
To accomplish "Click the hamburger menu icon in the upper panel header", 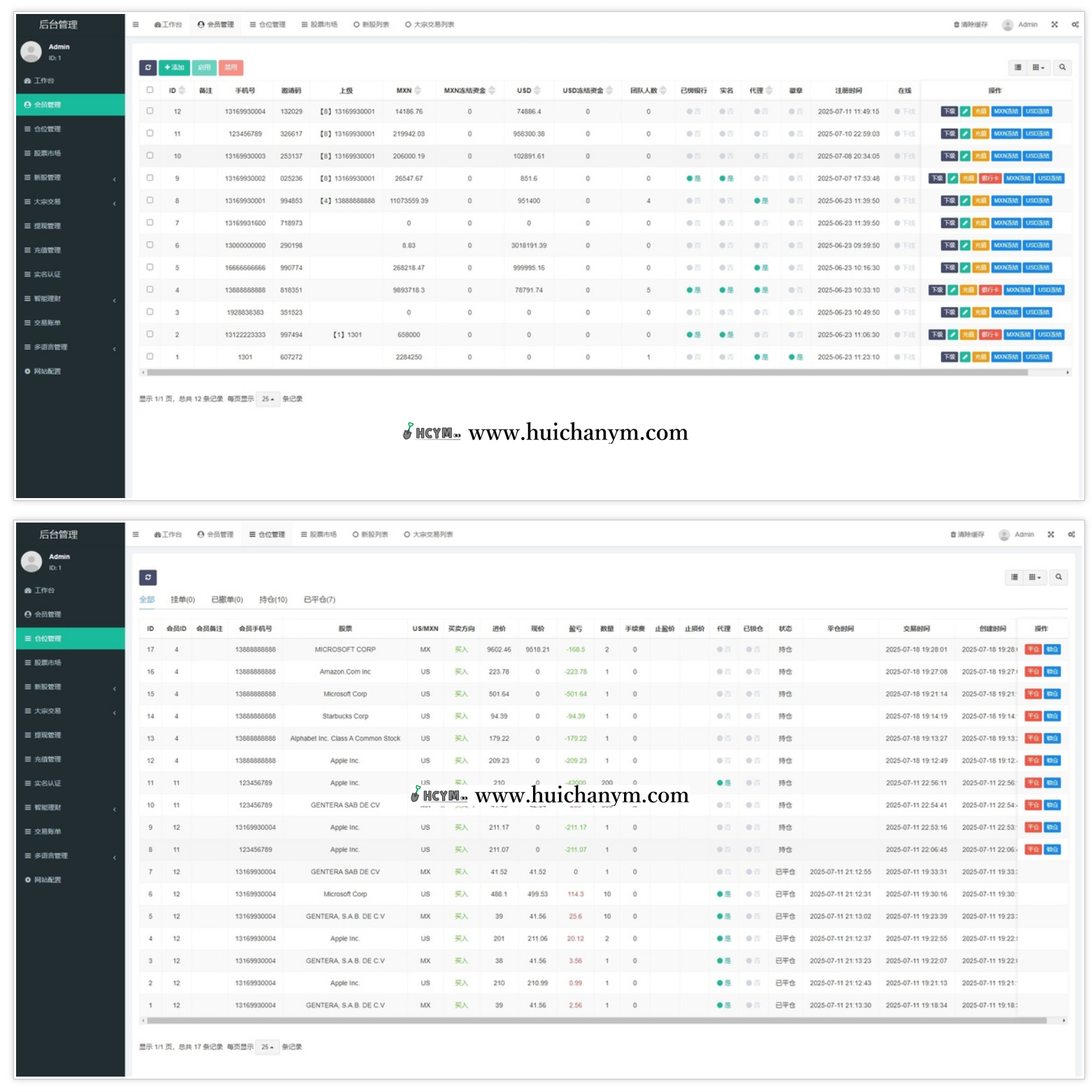I will pyautogui.click(x=136, y=24).
